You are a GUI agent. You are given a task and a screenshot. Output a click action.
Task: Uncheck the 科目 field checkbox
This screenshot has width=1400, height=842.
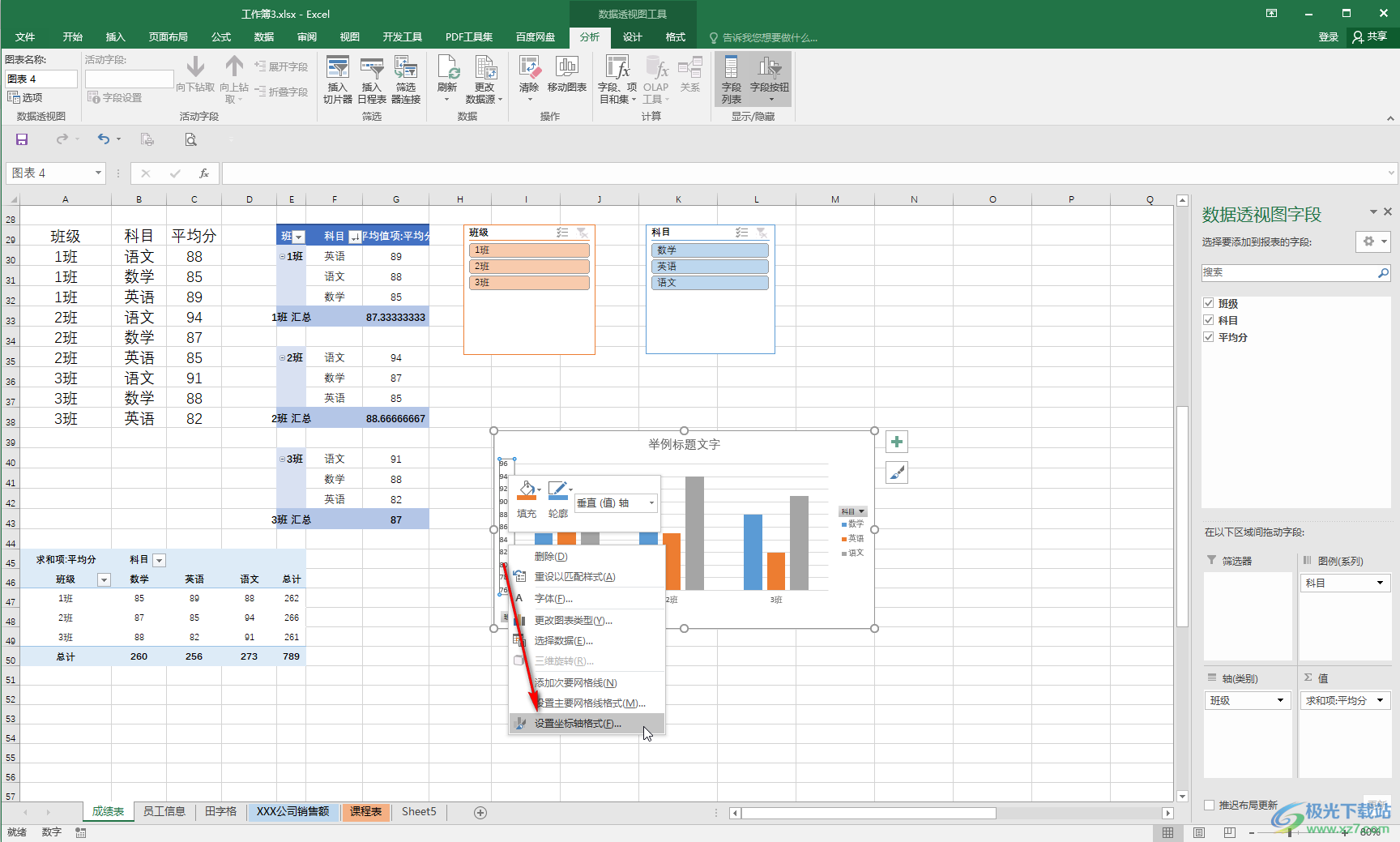coord(1209,320)
